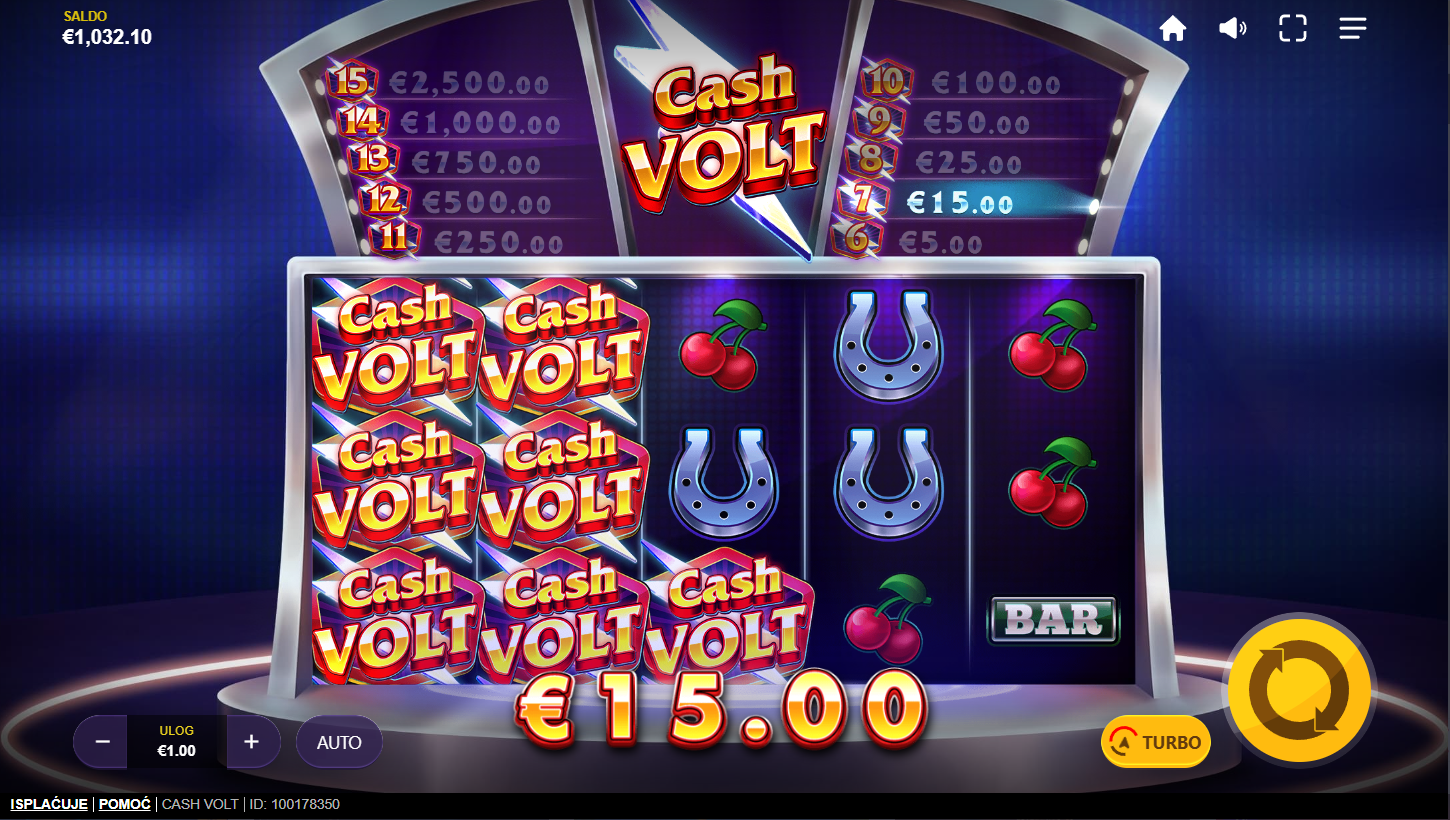Click the SALDO balance display
This screenshot has height=820, width=1450.
coord(107,29)
